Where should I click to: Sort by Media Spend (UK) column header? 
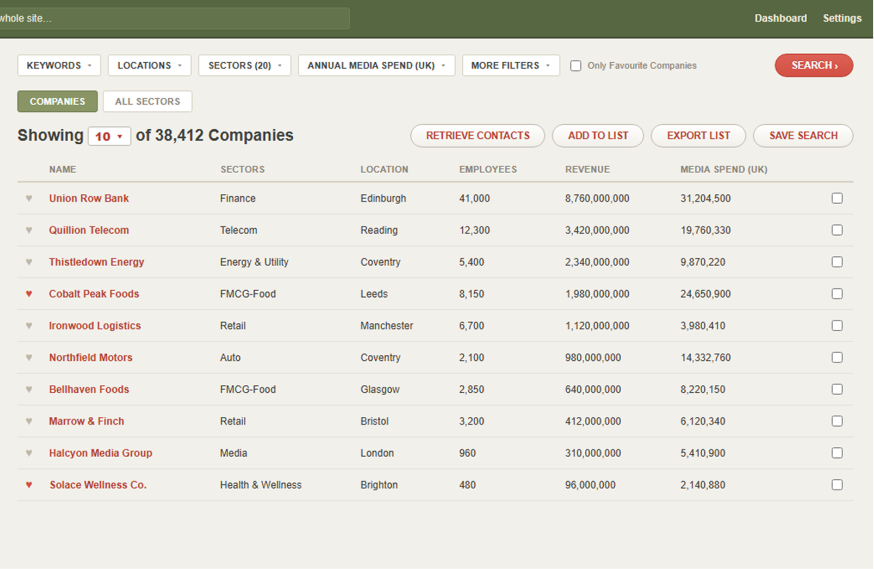point(724,169)
